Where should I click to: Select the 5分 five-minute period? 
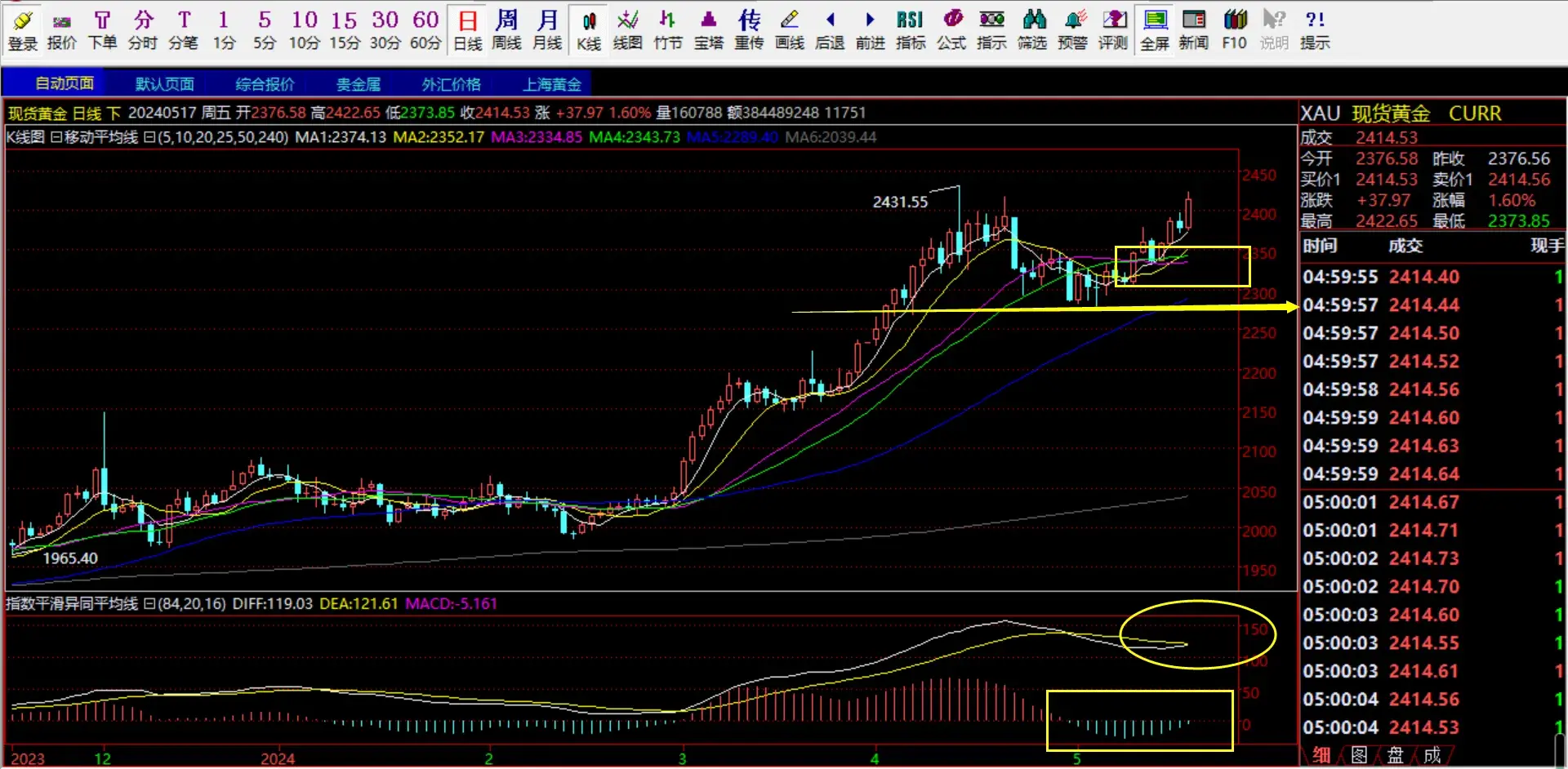pos(264,29)
